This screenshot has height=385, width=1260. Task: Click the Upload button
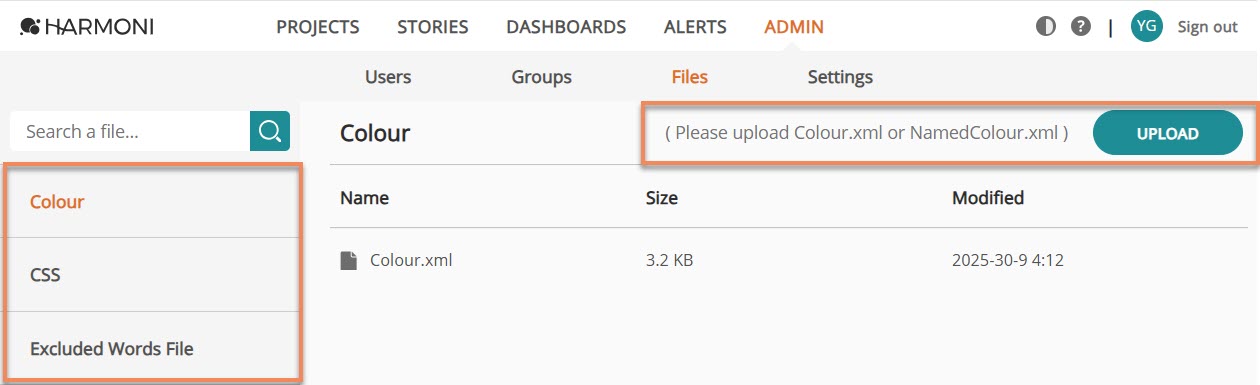tap(1168, 133)
